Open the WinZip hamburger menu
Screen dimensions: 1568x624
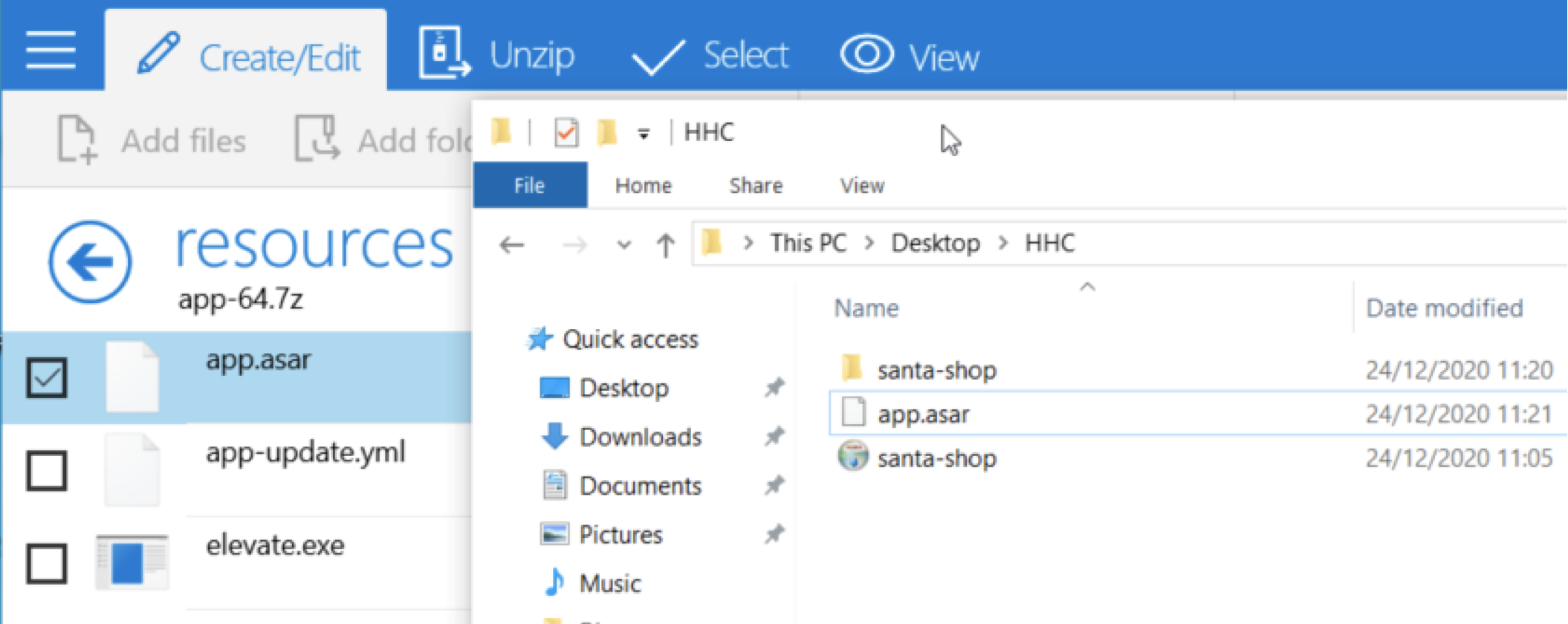[x=51, y=51]
